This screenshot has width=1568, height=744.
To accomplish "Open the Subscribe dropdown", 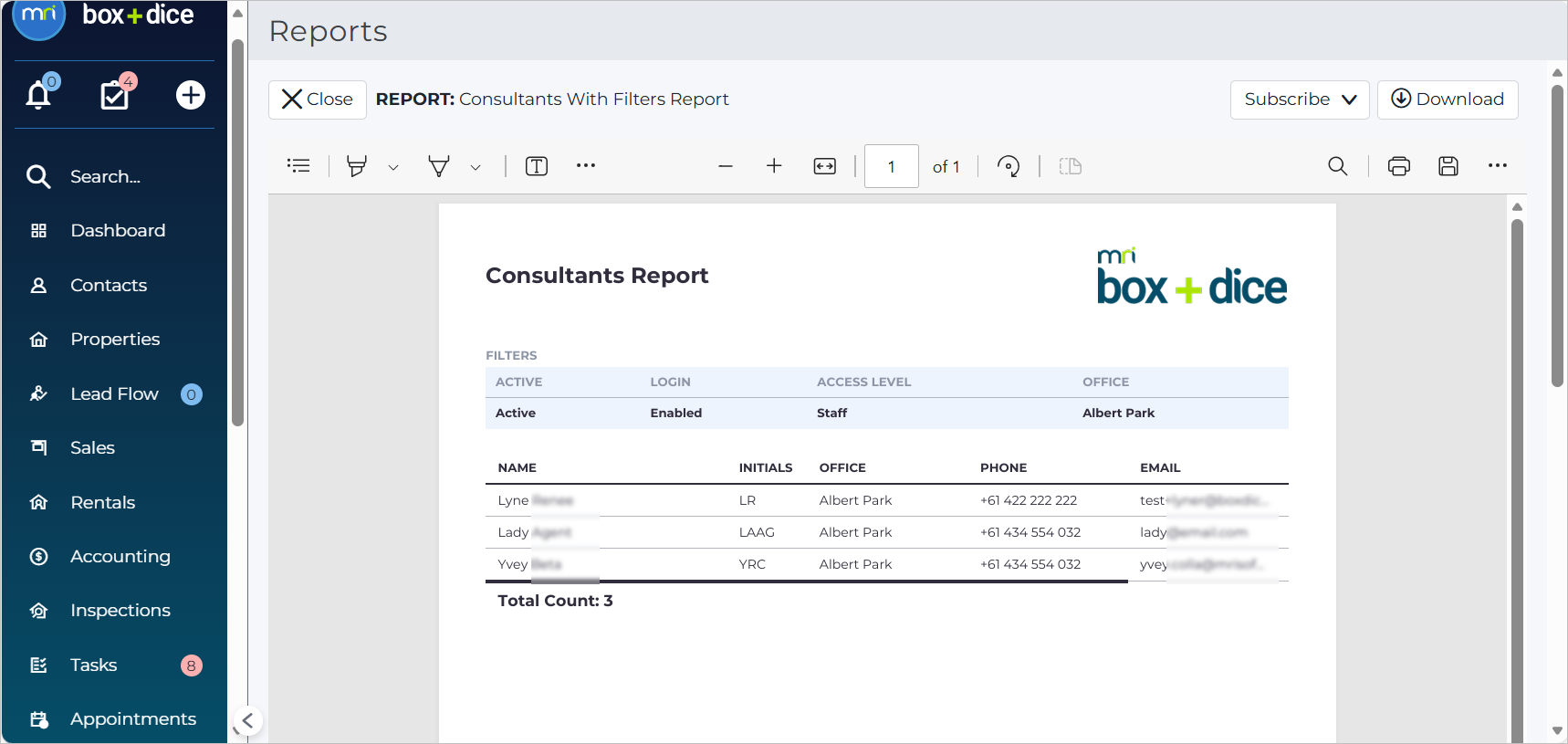I will (1300, 100).
